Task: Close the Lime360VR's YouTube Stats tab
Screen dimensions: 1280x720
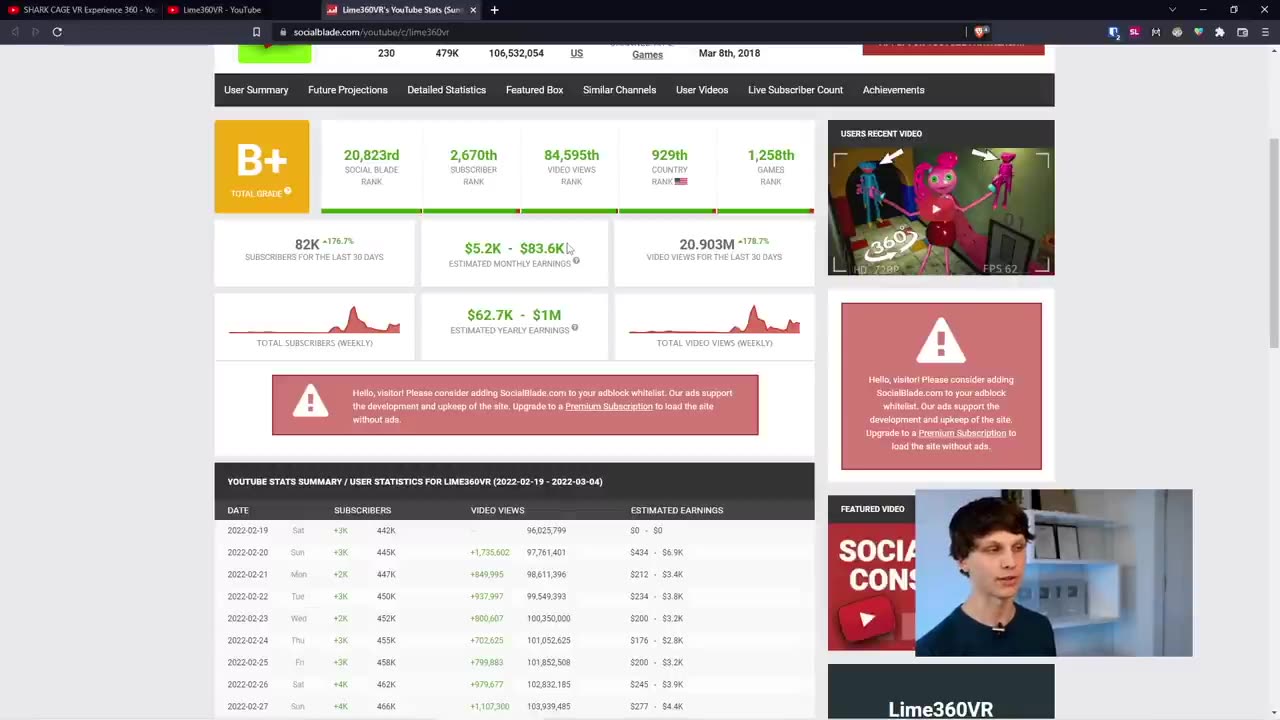Action: coord(473,10)
